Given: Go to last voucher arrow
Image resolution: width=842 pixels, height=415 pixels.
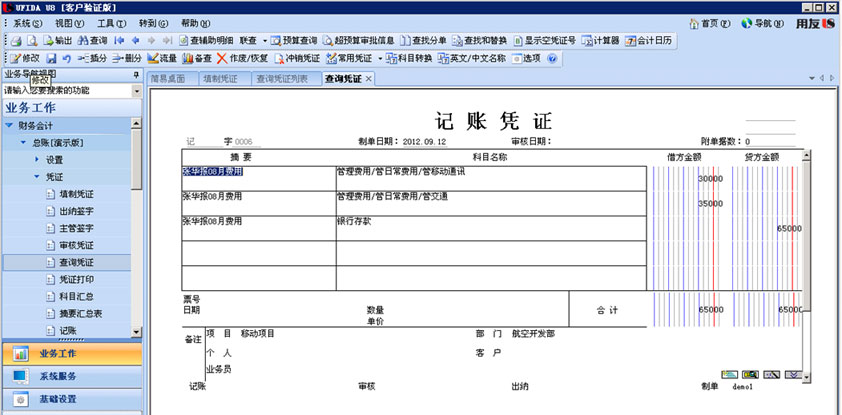Looking at the screenshot, I should point(167,41).
